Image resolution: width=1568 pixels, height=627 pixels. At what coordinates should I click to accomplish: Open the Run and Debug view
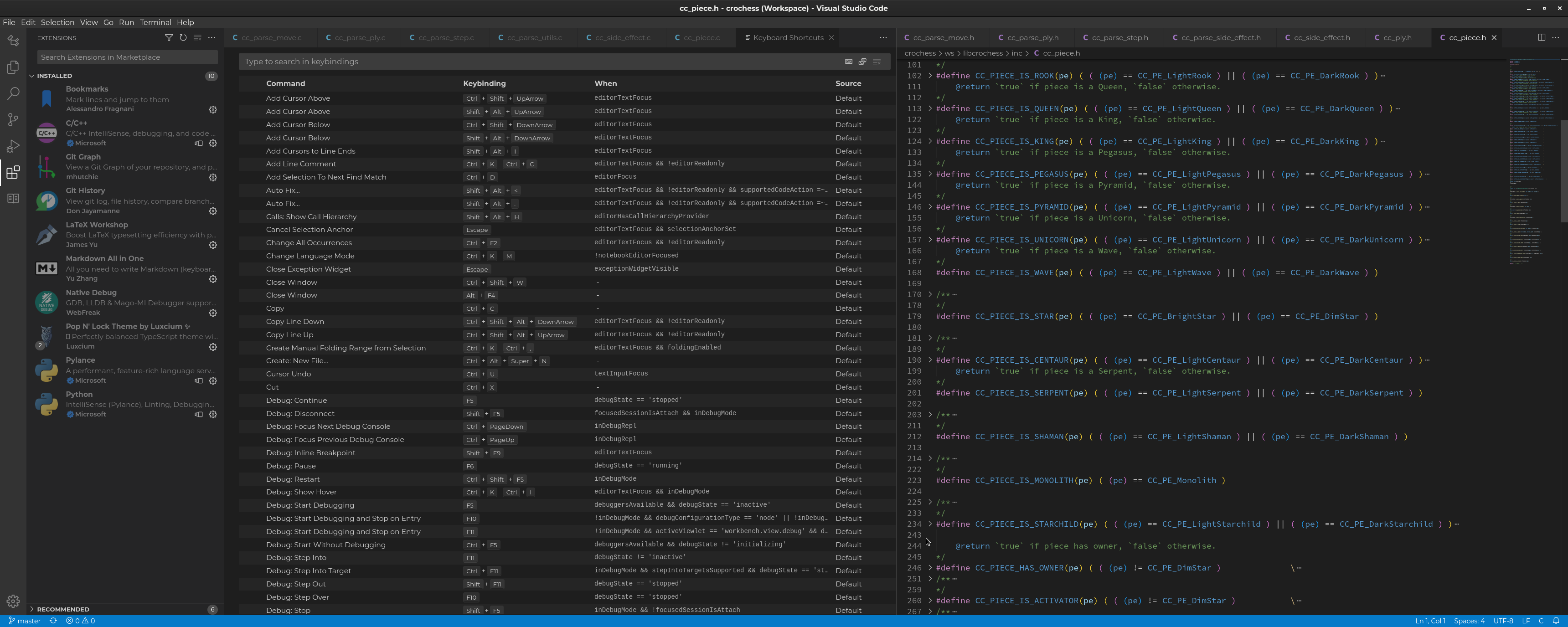(x=13, y=145)
